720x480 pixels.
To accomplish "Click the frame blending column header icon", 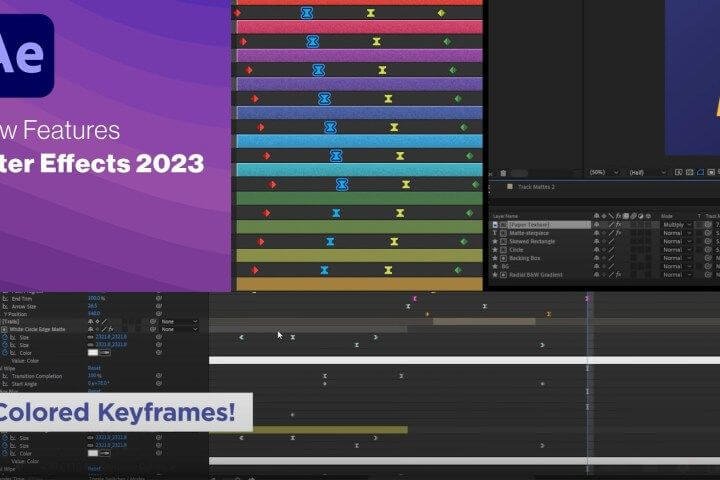I will click(x=626, y=216).
